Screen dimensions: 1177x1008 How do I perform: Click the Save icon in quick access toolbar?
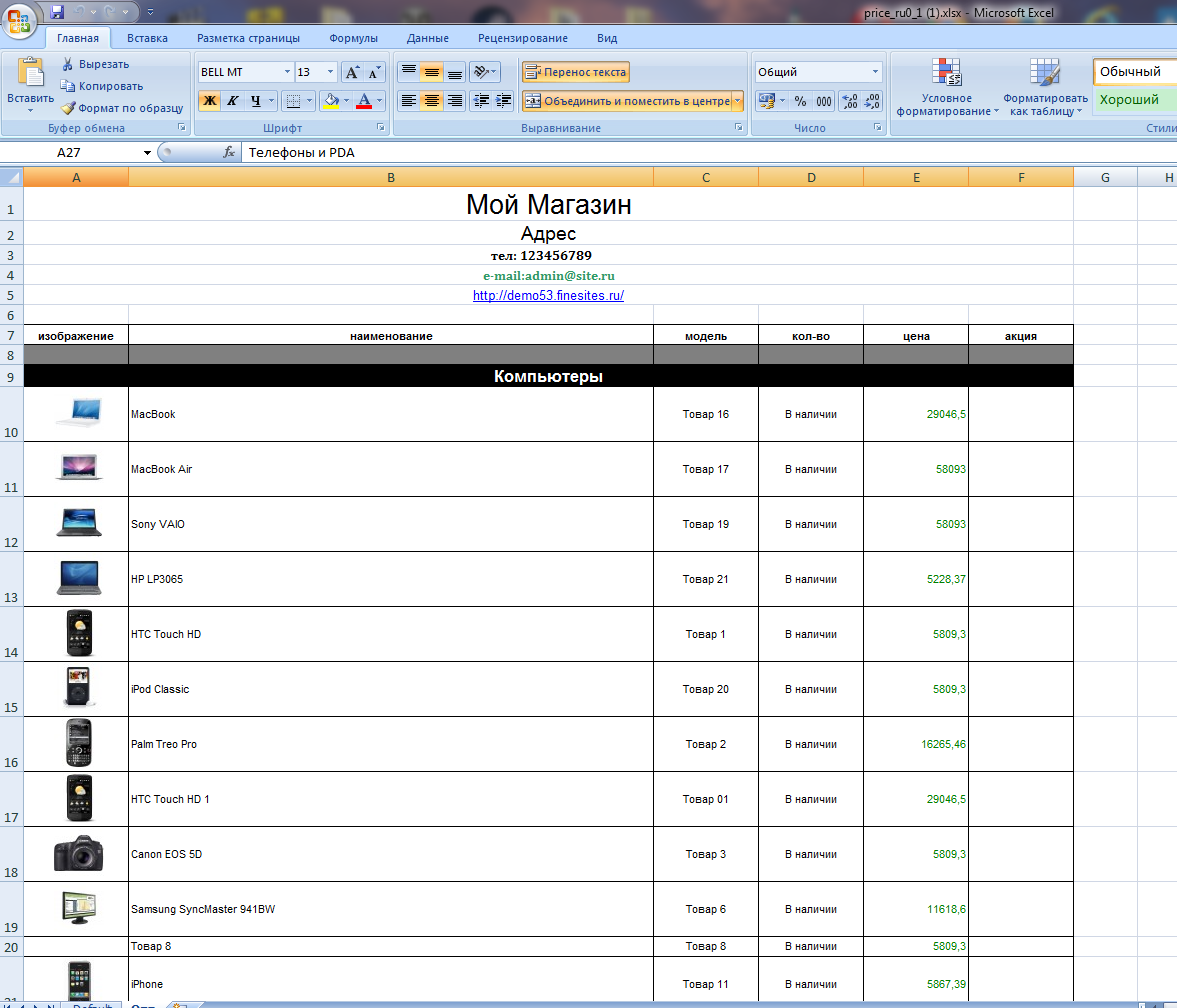[57, 12]
